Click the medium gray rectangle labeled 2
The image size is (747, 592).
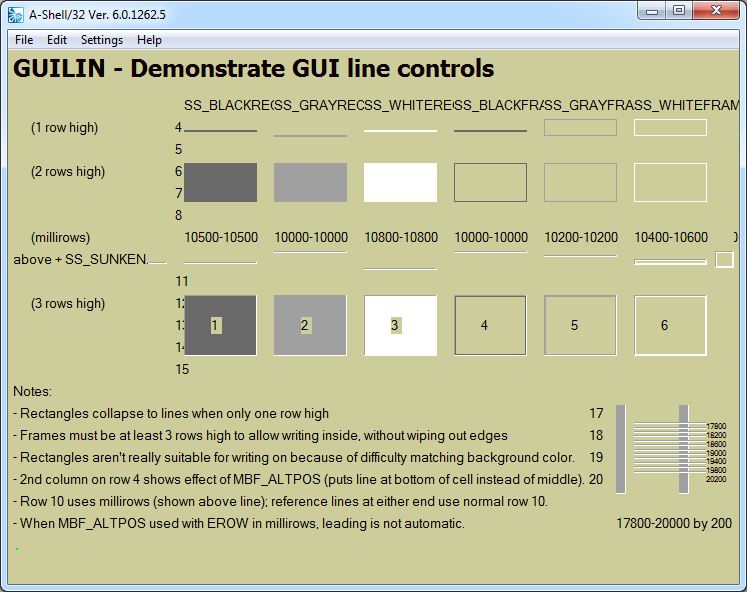310,325
